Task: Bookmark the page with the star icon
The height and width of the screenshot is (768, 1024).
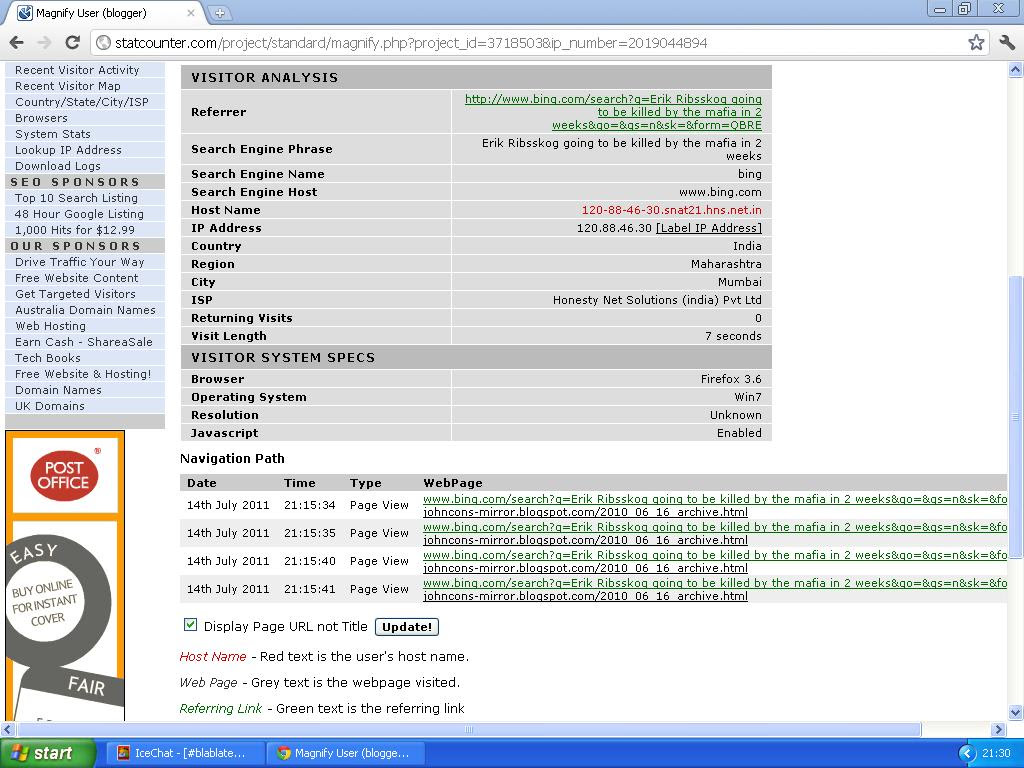Action: [x=976, y=43]
